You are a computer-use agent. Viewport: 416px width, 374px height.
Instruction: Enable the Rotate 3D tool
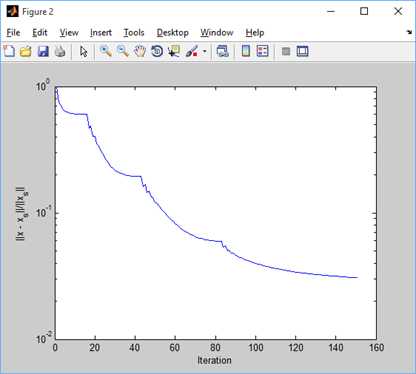pyautogui.click(x=157, y=51)
